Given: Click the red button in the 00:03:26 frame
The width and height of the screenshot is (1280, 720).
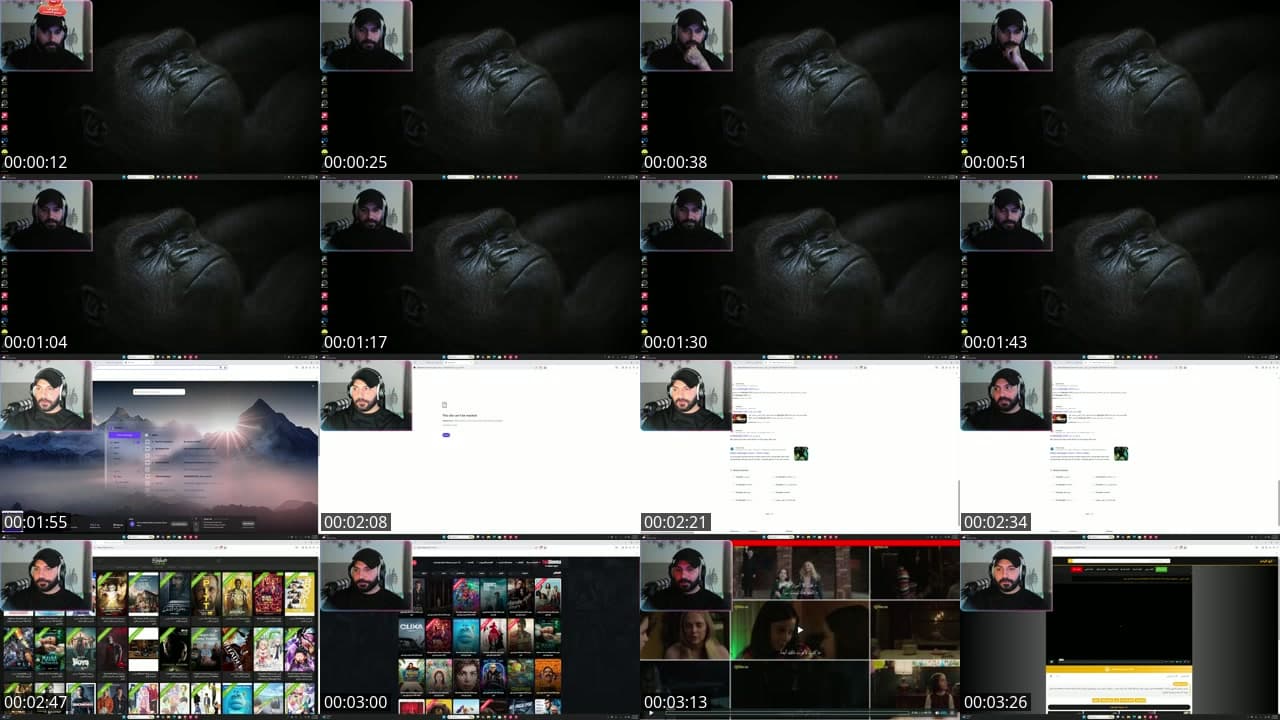Looking at the screenshot, I should tap(1077, 569).
